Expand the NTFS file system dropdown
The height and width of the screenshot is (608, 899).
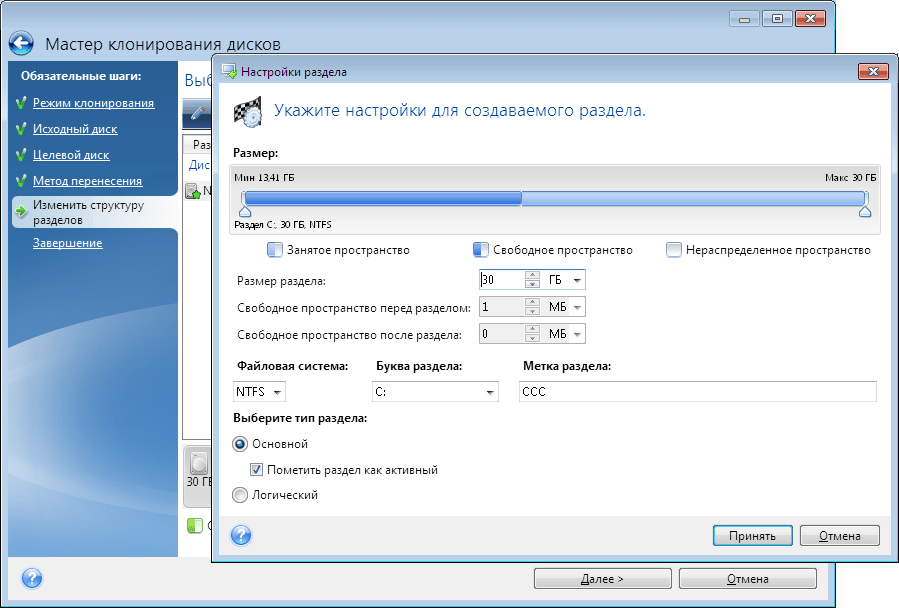click(277, 392)
